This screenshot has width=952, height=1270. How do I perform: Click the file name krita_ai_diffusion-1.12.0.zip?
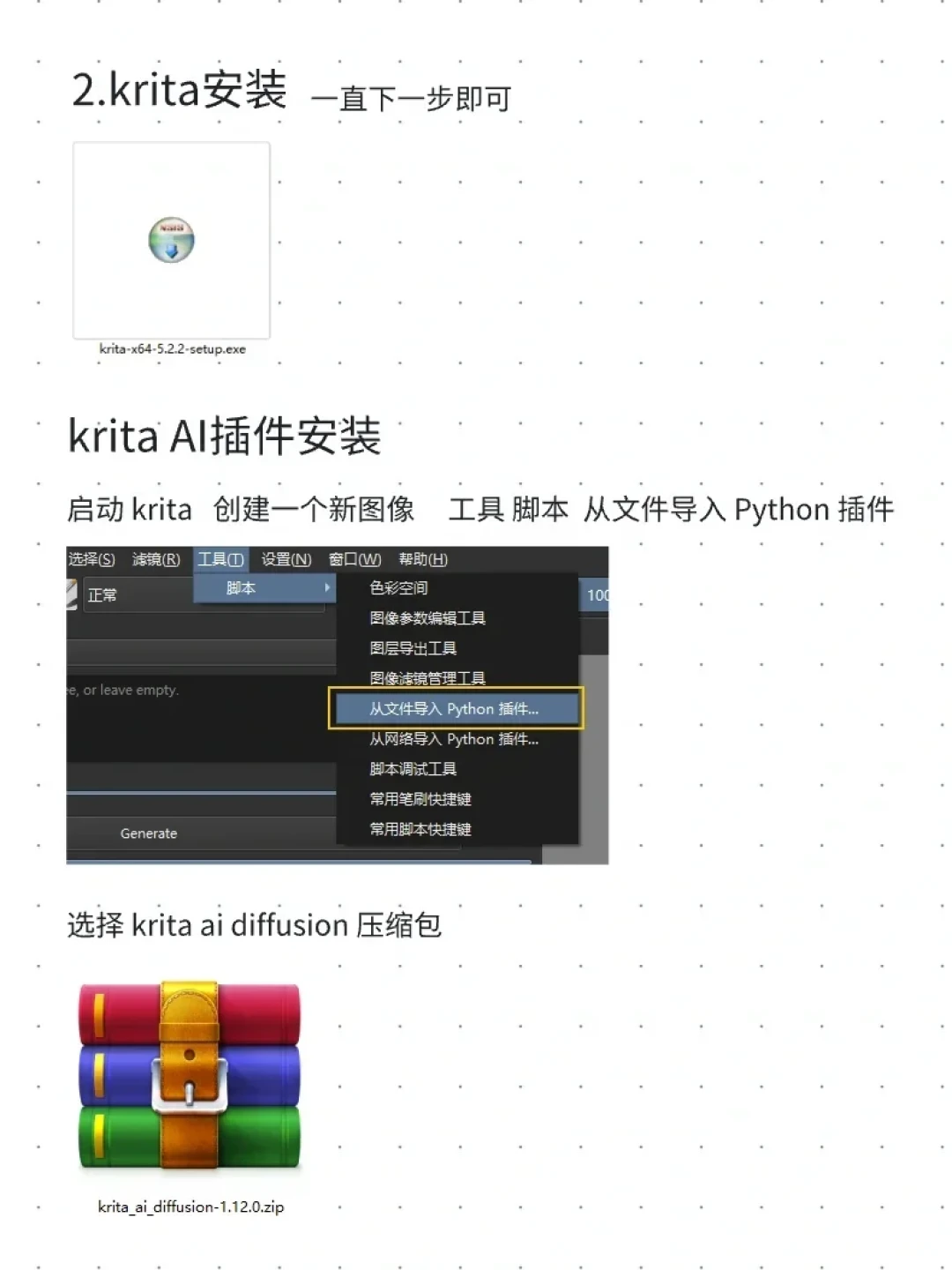click(190, 1206)
